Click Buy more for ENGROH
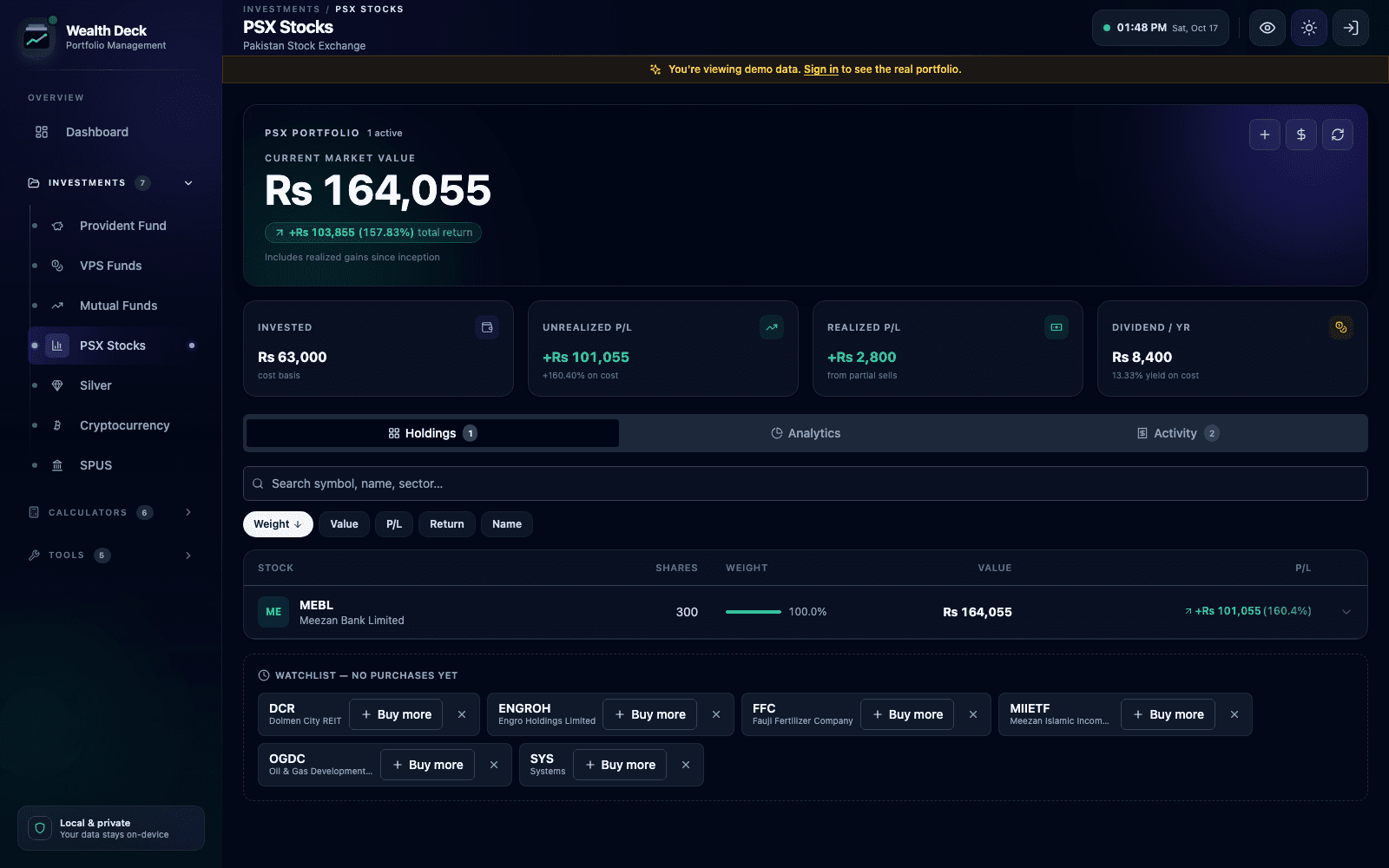This screenshot has width=1389, height=868. 649,714
